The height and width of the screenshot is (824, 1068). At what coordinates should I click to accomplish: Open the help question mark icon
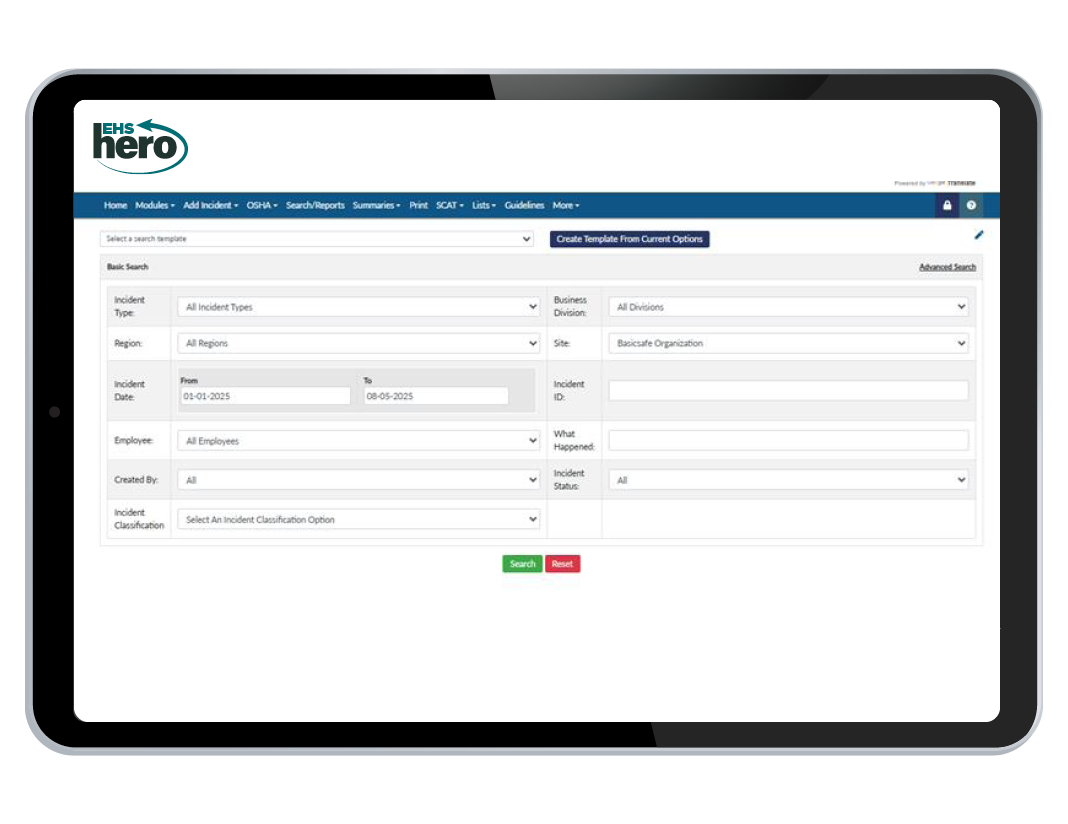point(971,206)
